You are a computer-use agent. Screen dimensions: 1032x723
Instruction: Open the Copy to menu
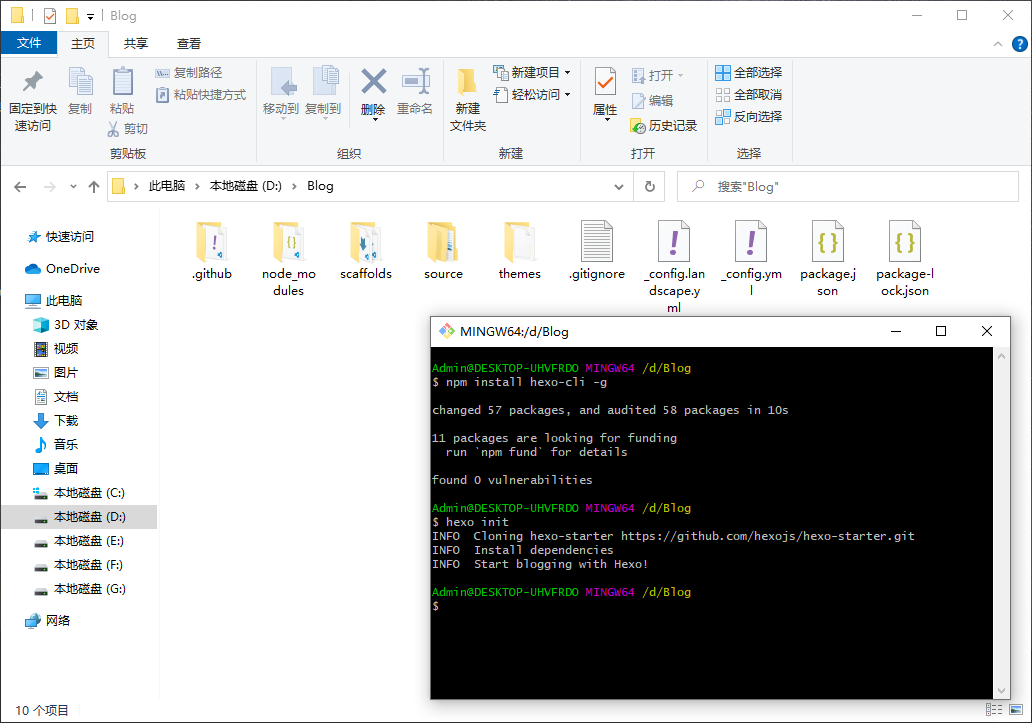pyautogui.click(x=323, y=92)
